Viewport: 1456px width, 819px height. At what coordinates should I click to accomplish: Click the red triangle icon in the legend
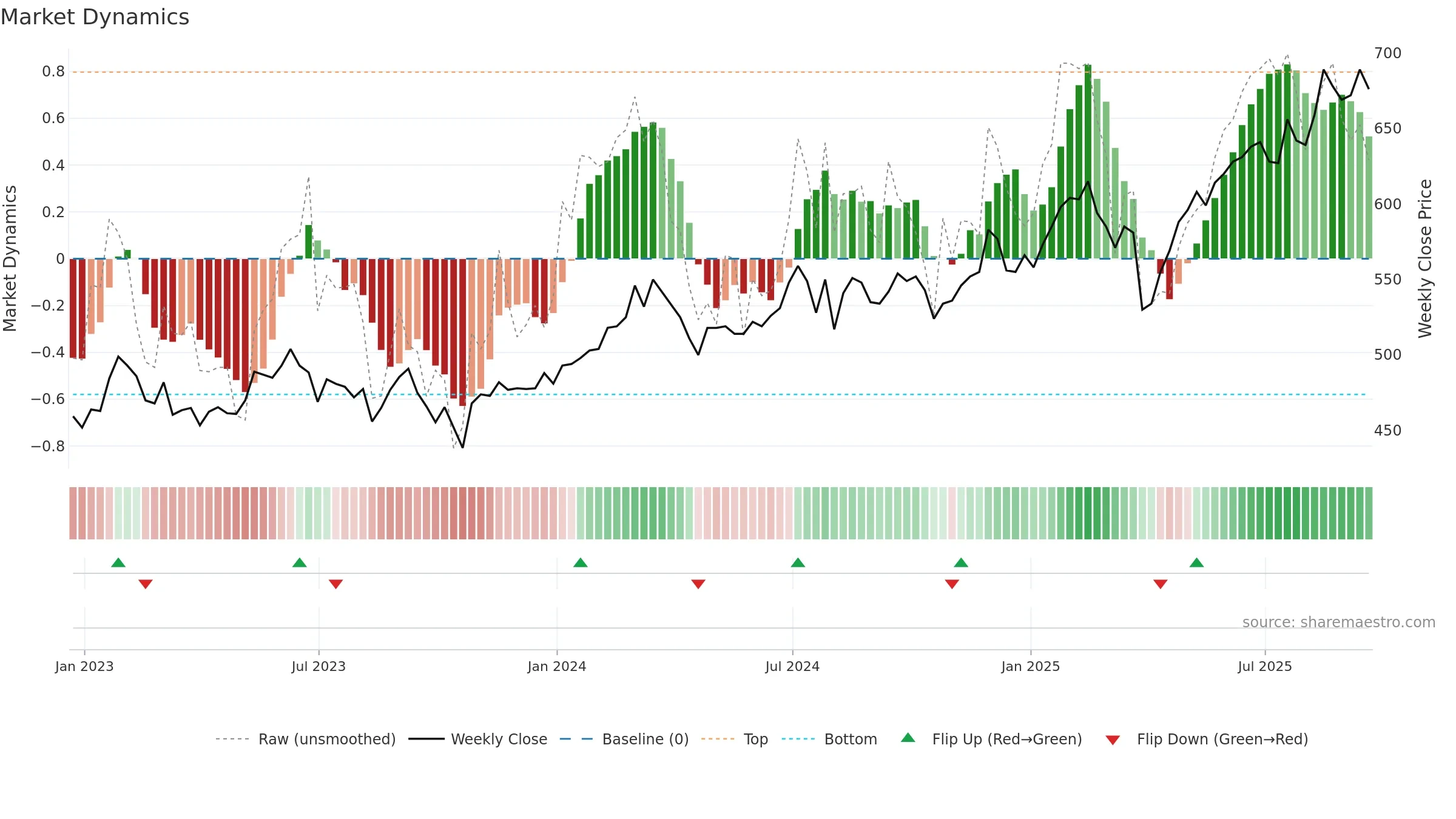[1113, 740]
